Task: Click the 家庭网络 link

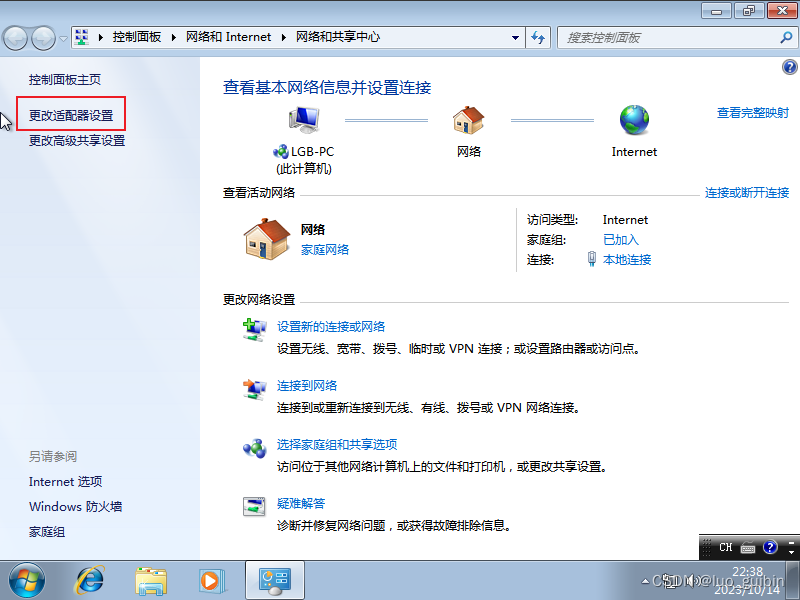Action: (x=325, y=249)
